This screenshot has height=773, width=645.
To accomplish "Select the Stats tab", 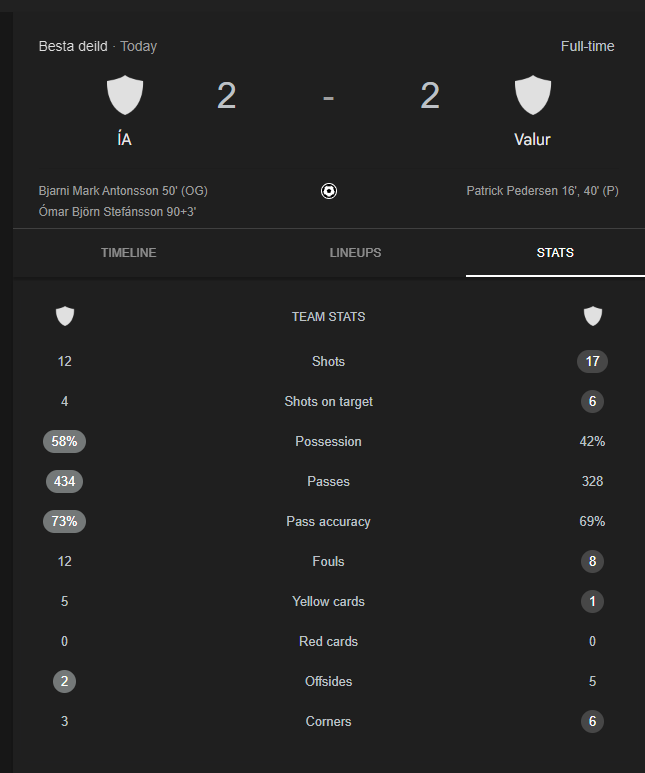I will 555,253.
